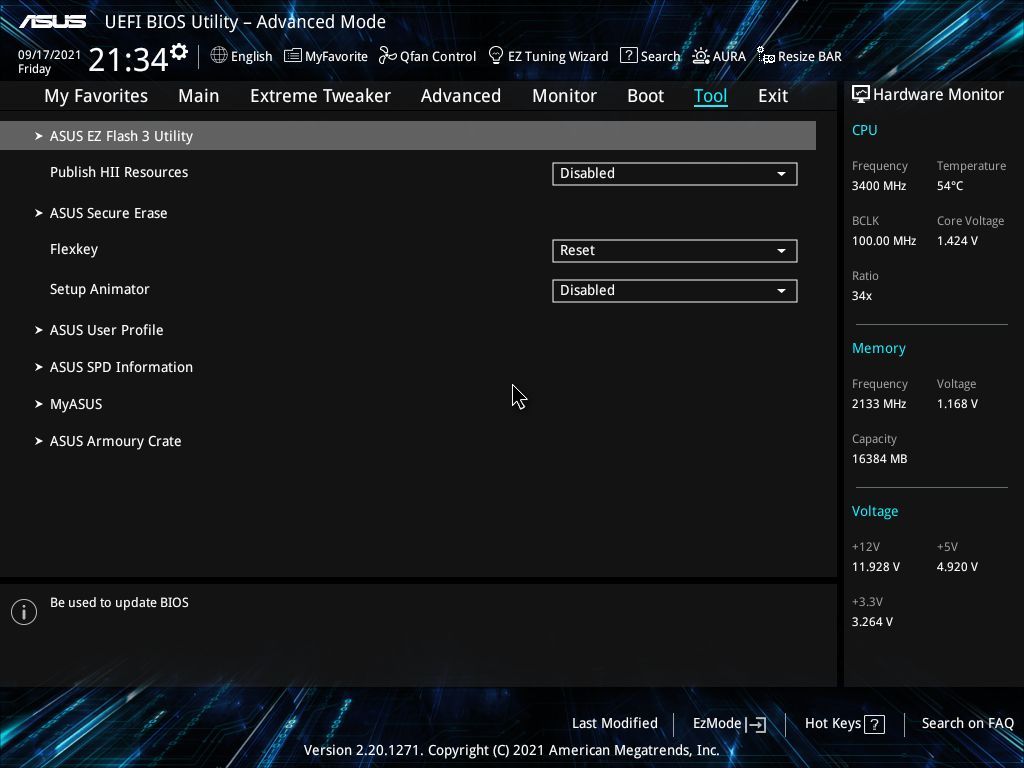Click +12V reading 11.928 V

point(875,567)
